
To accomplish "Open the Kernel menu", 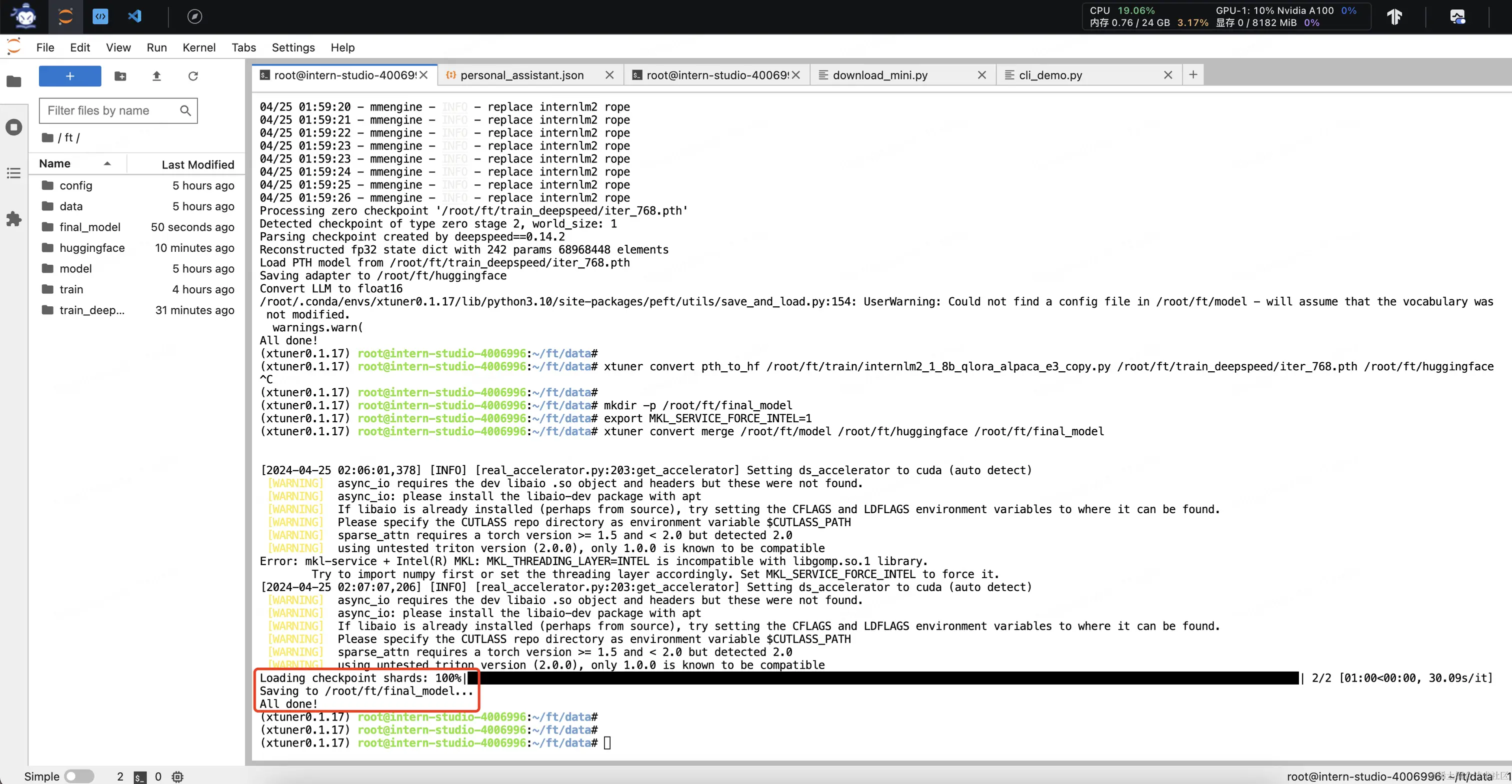I will point(198,47).
